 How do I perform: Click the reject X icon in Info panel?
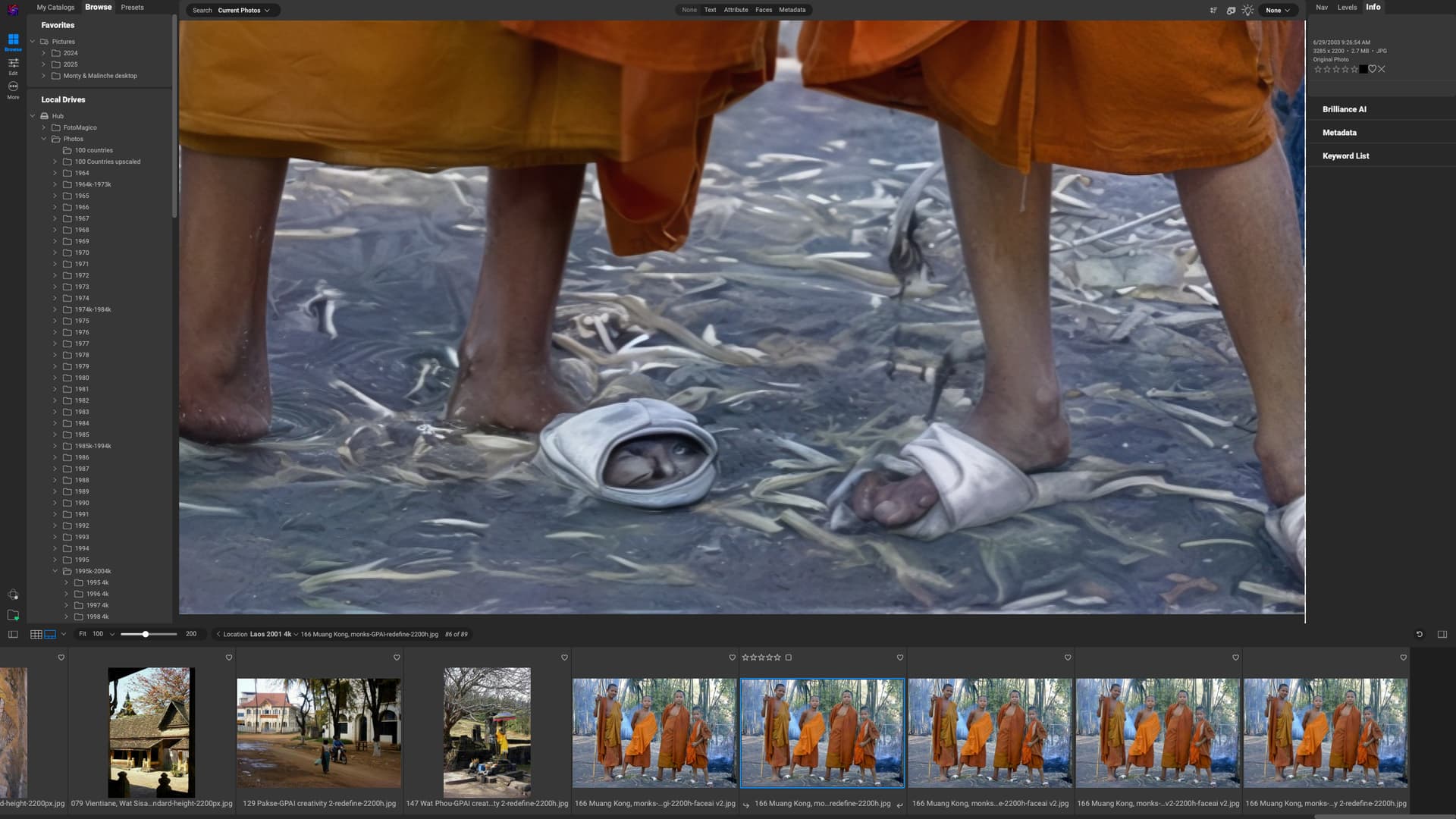1382,69
